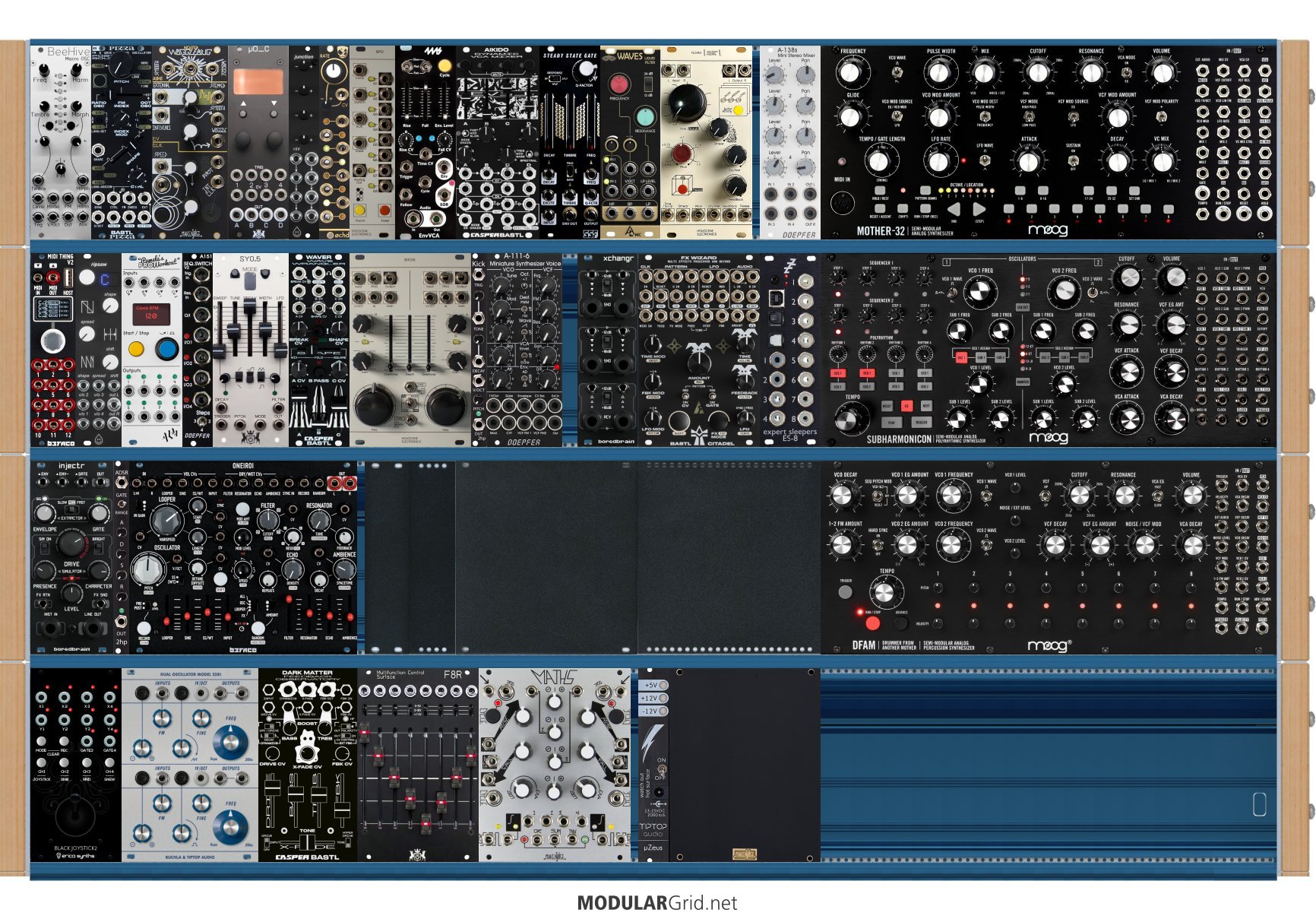Image resolution: width=1316 pixels, height=919 pixels.
Task: Select the xchangr module
Action: point(608,350)
